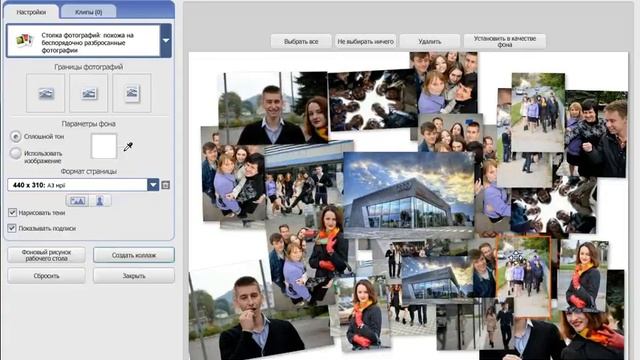Select the Использовать изображение radio button
The image size is (640, 360).
[x=16, y=153]
